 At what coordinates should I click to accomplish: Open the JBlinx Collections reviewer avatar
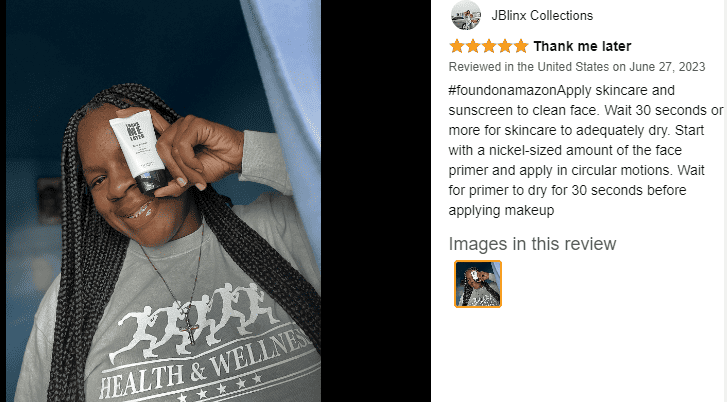[466, 15]
